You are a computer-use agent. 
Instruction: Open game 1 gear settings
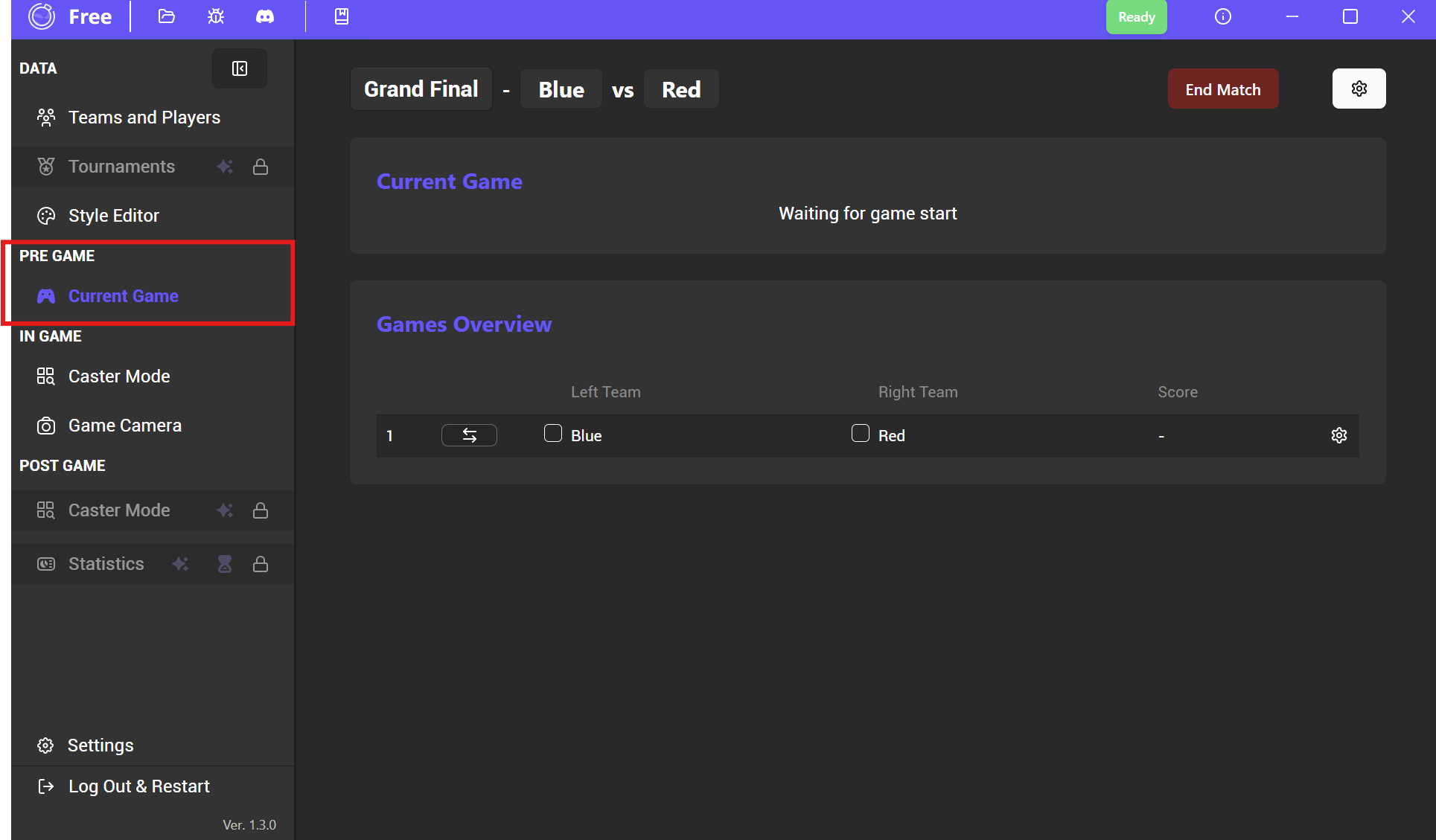[x=1339, y=435]
